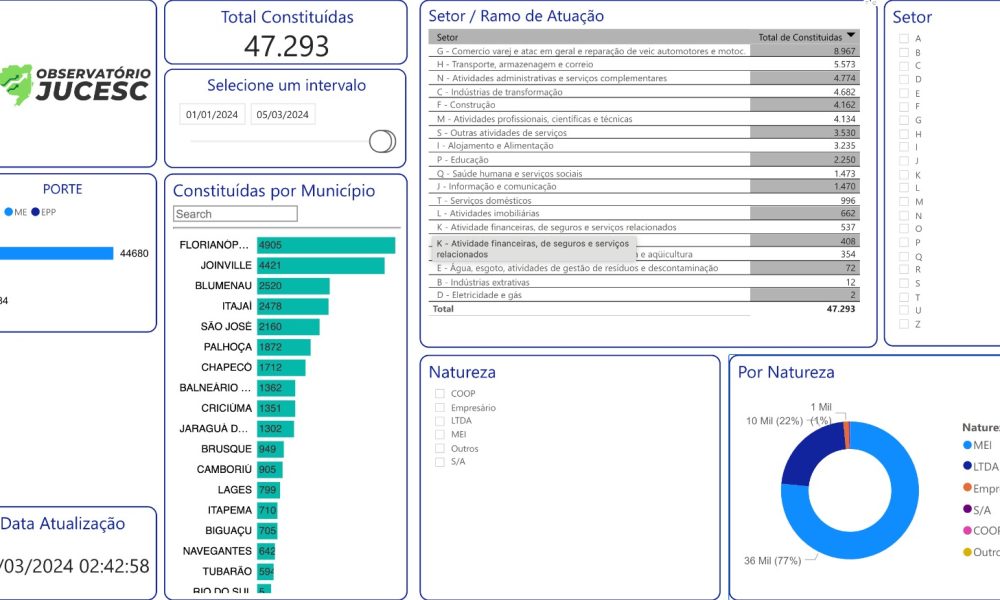
Task: Enable the COOP Natureza checkbox
Action: pos(440,394)
